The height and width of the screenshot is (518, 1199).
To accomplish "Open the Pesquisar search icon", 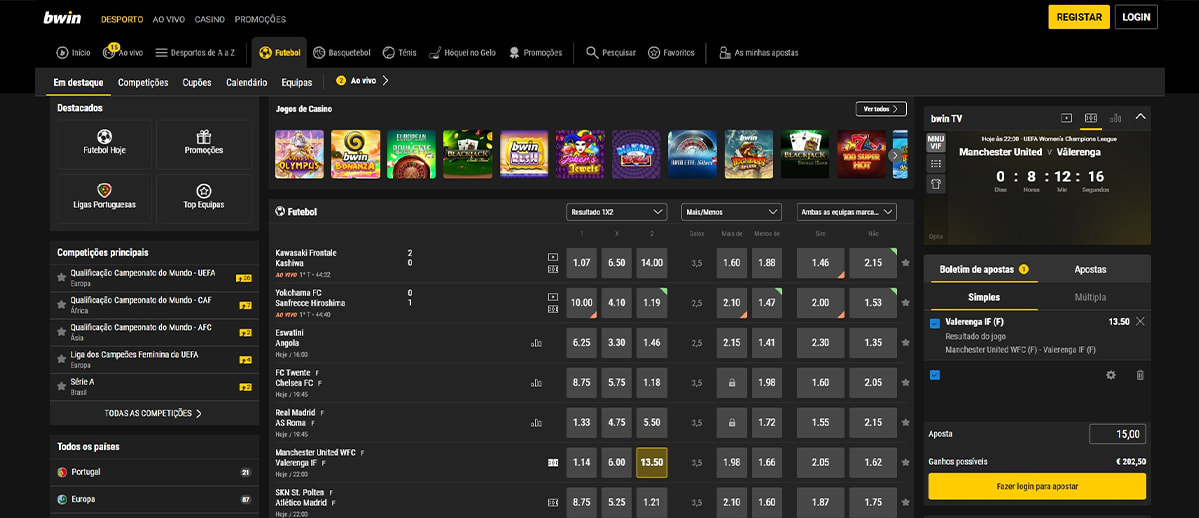I will pyautogui.click(x=593, y=53).
